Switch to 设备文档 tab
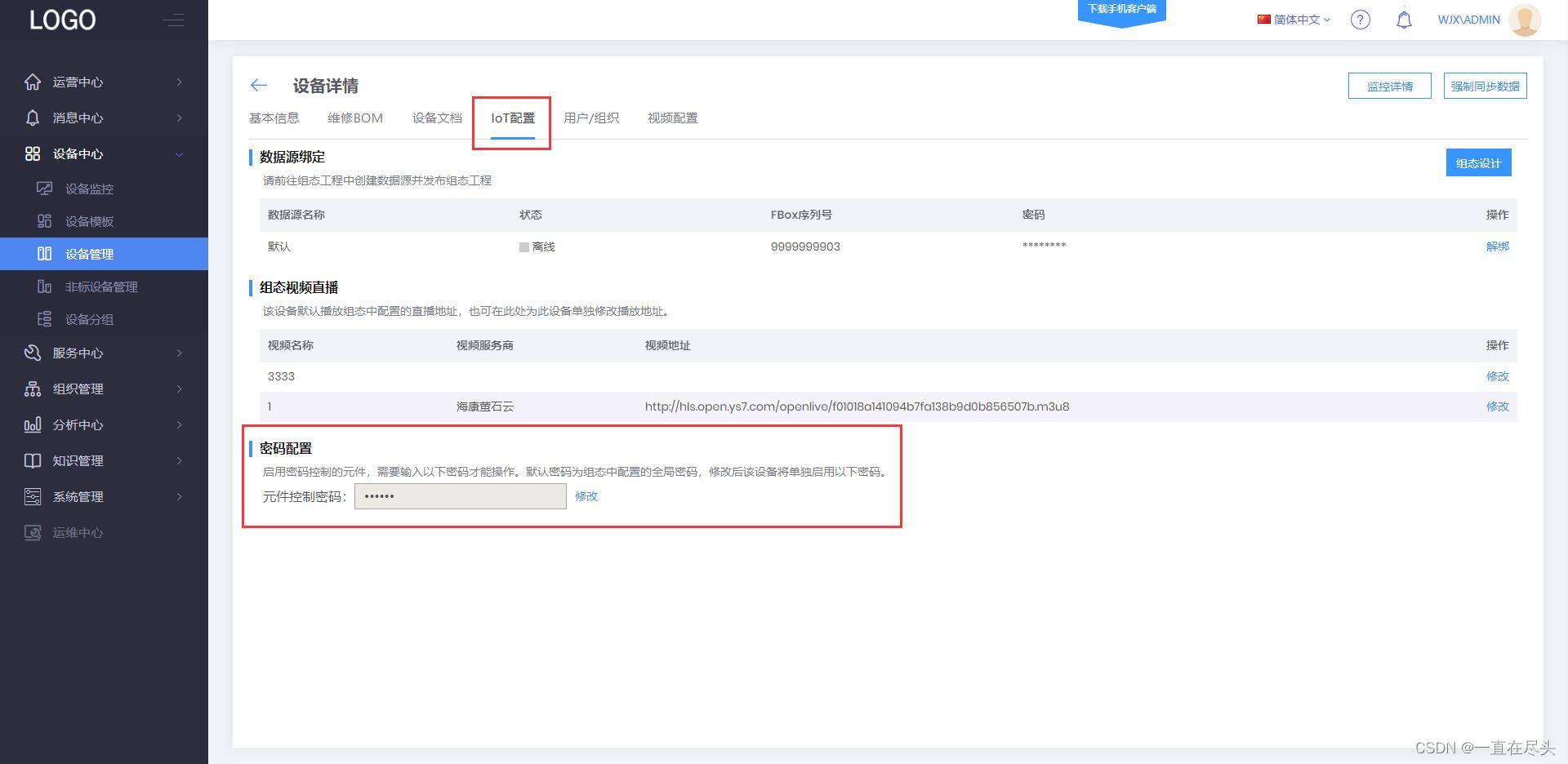The height and width of the screenshot is (764, 1568). (437, 118)
